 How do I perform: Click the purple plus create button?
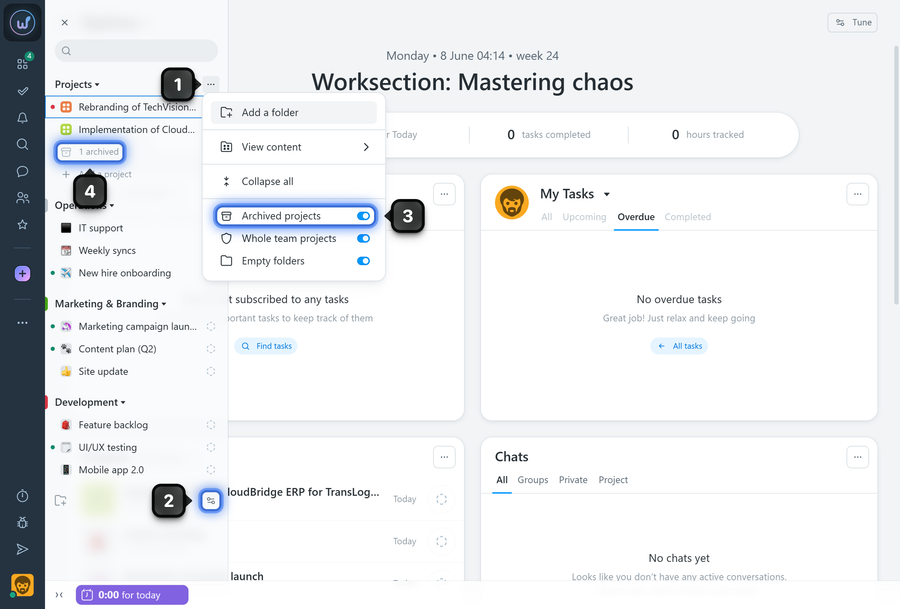(x=22, y=274)
